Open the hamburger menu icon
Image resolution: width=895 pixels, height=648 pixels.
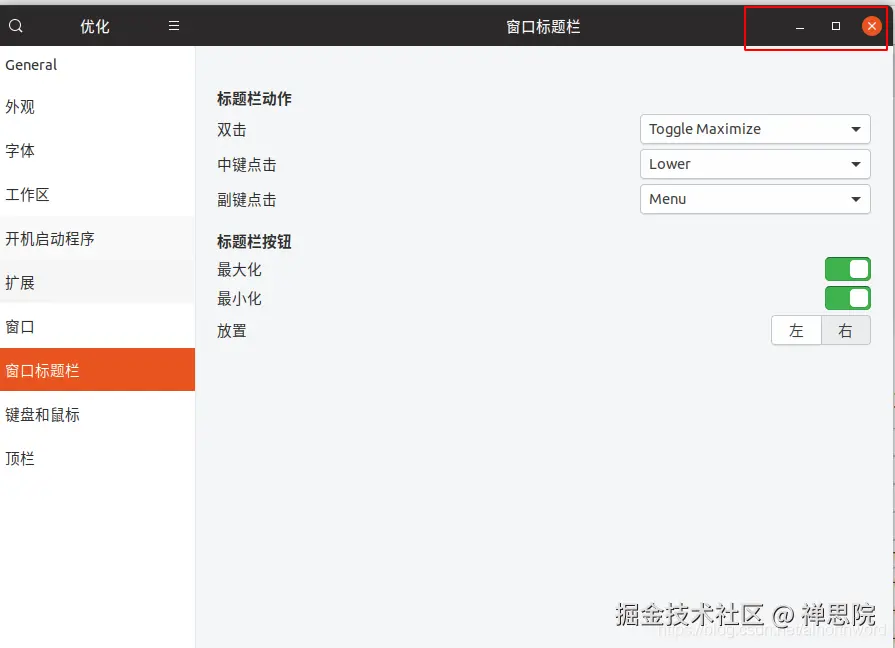172,26
